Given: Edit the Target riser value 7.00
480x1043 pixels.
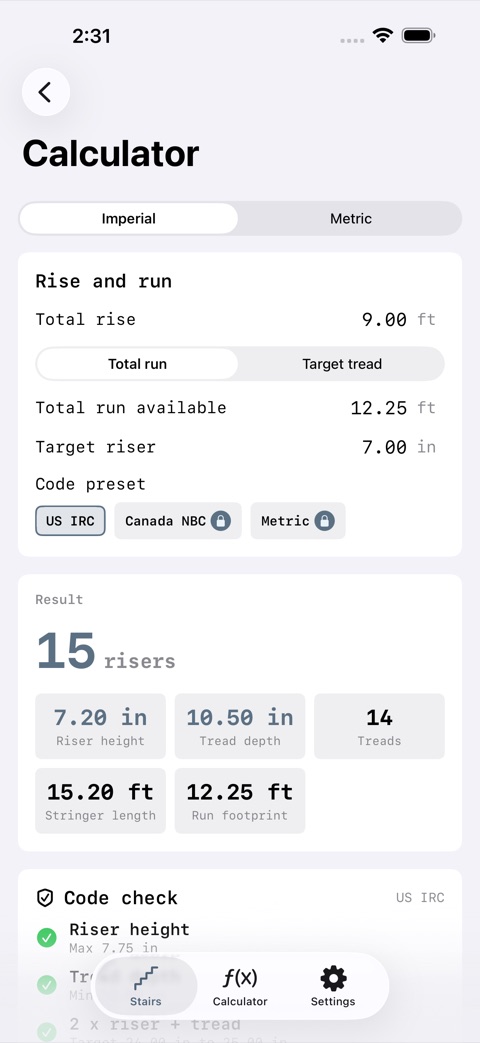Looking at the screenshot, I should coord(384,447).
